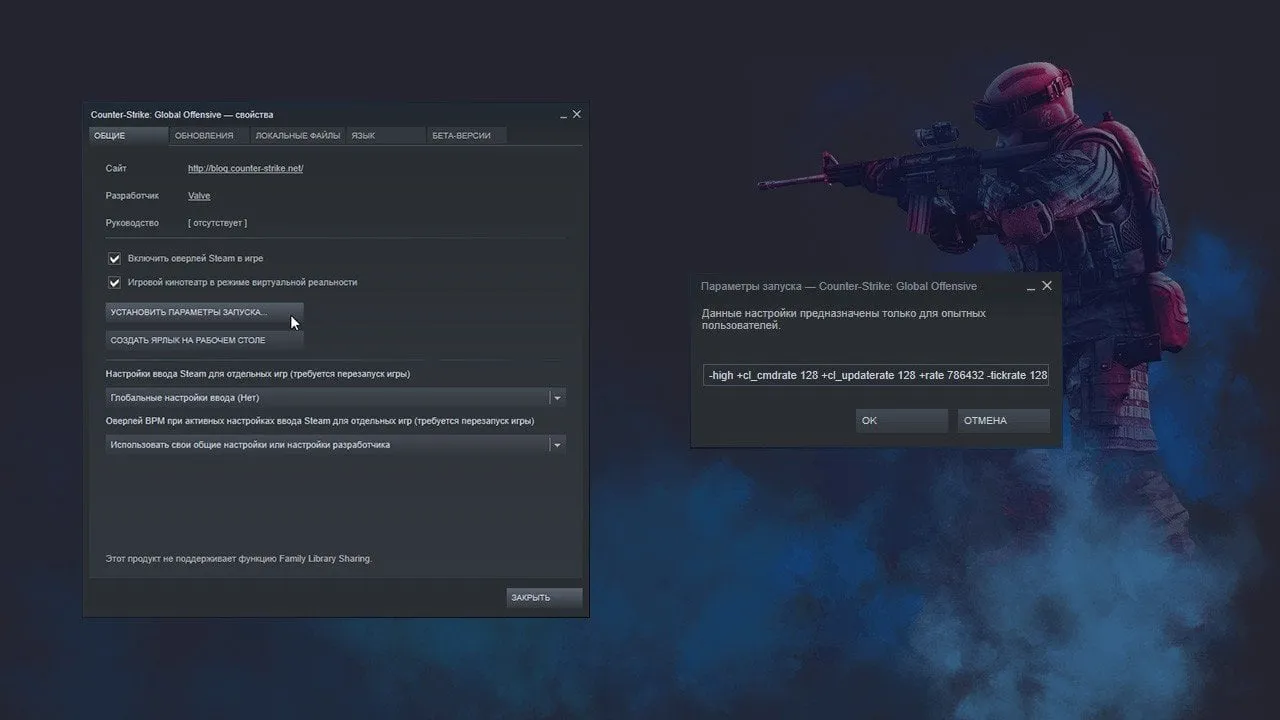Open the blog.counter-strike.net link
The image size is (1280, 720).
[x=245, y=169]
